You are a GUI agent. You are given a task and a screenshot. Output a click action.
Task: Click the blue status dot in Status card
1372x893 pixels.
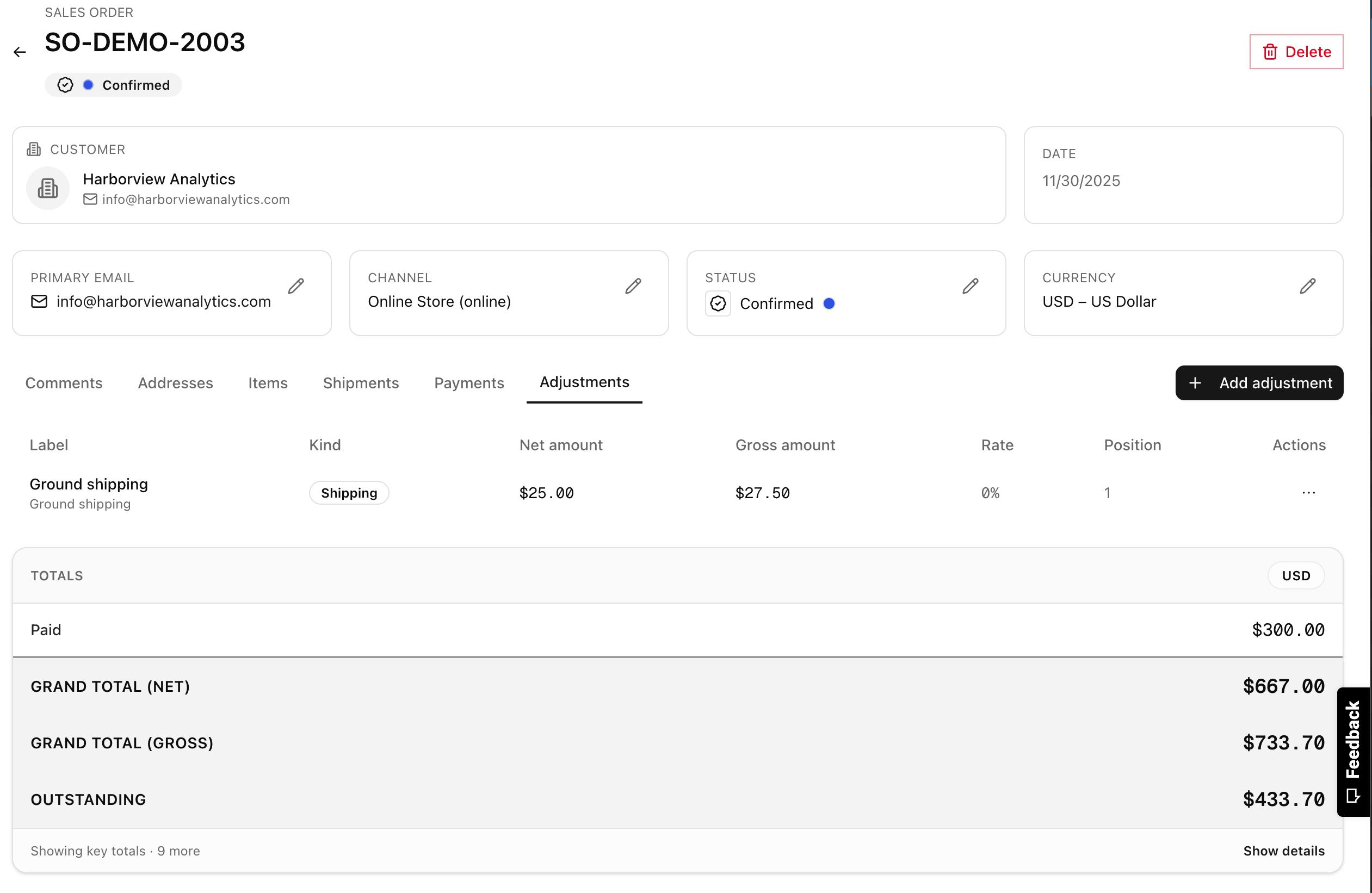[829, 303]
